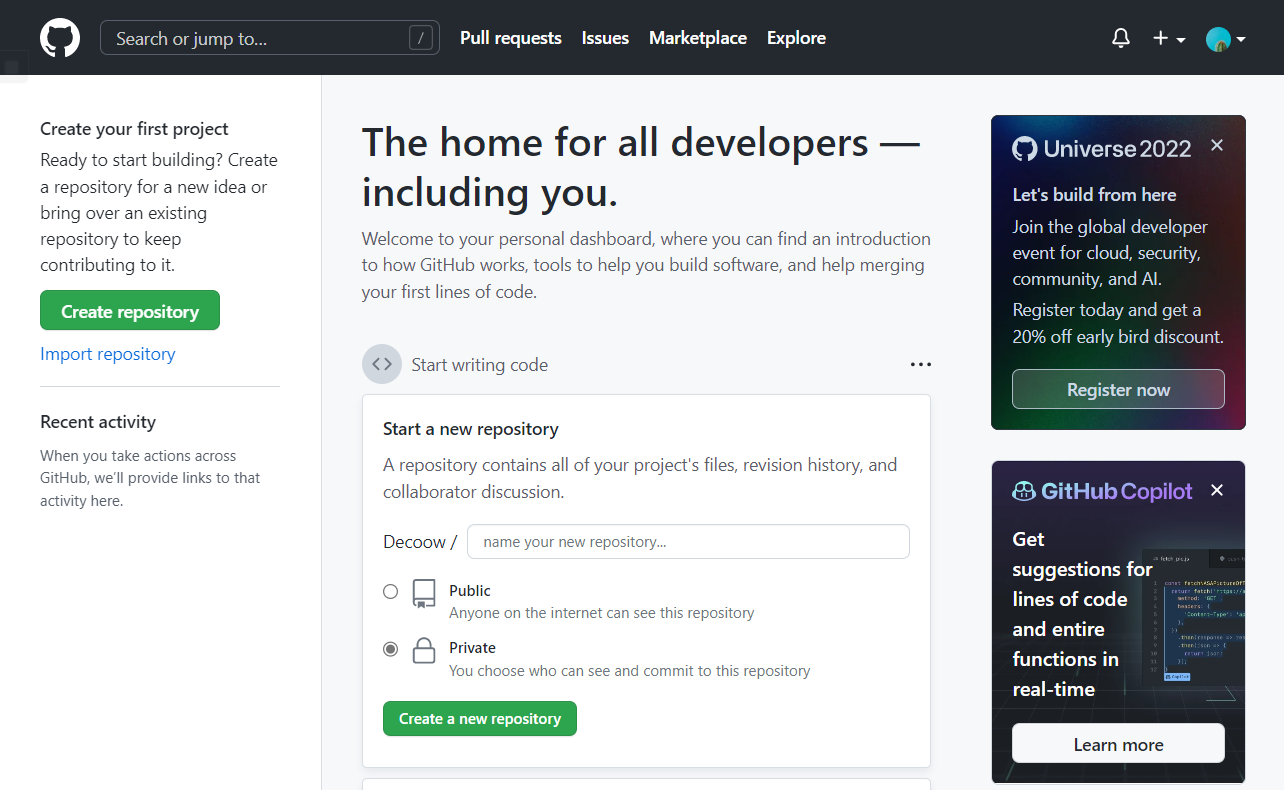Click the Recent activity heading
1284x790 pixels.
98,422
